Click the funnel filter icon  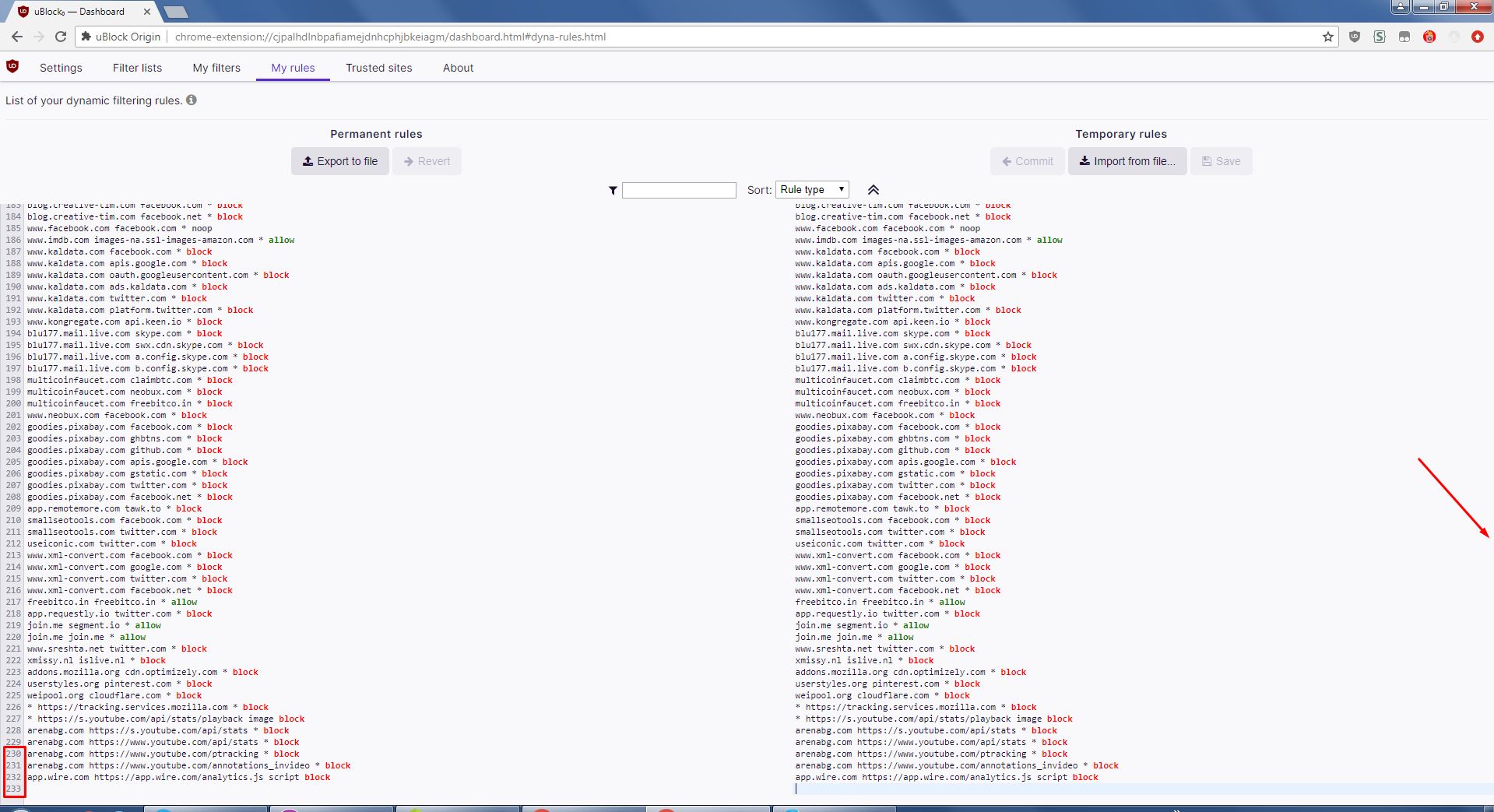[613, 190]
